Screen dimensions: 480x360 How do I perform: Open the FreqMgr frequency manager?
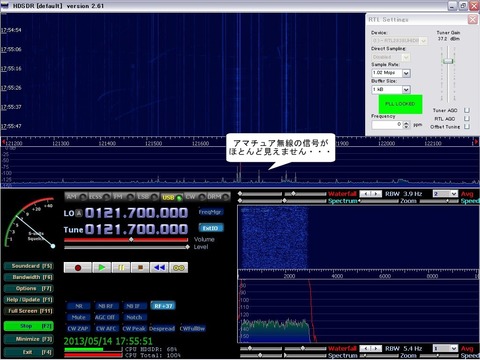[211, 212]
